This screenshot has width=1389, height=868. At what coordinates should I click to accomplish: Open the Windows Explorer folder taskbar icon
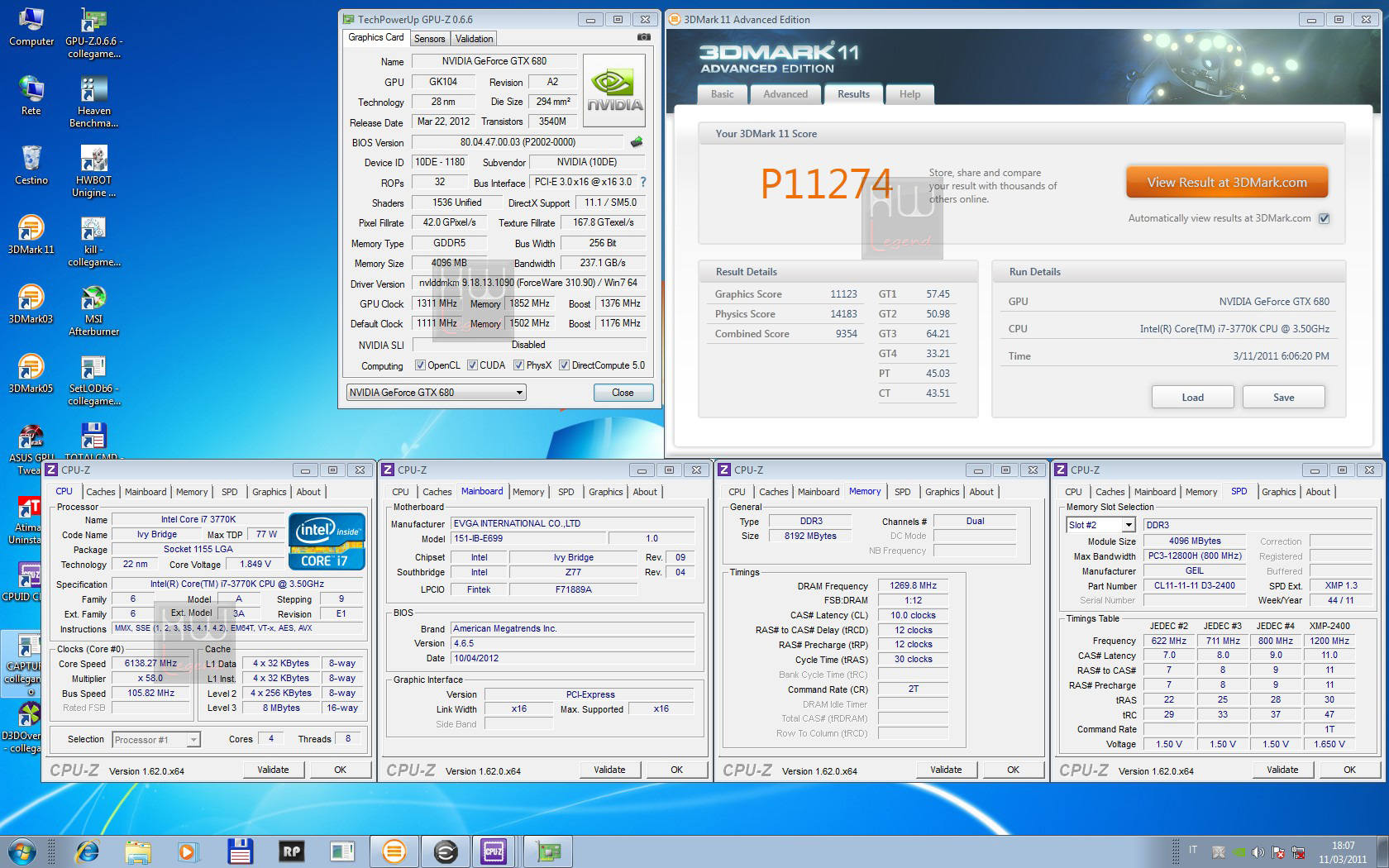click(x=138, y=851)
